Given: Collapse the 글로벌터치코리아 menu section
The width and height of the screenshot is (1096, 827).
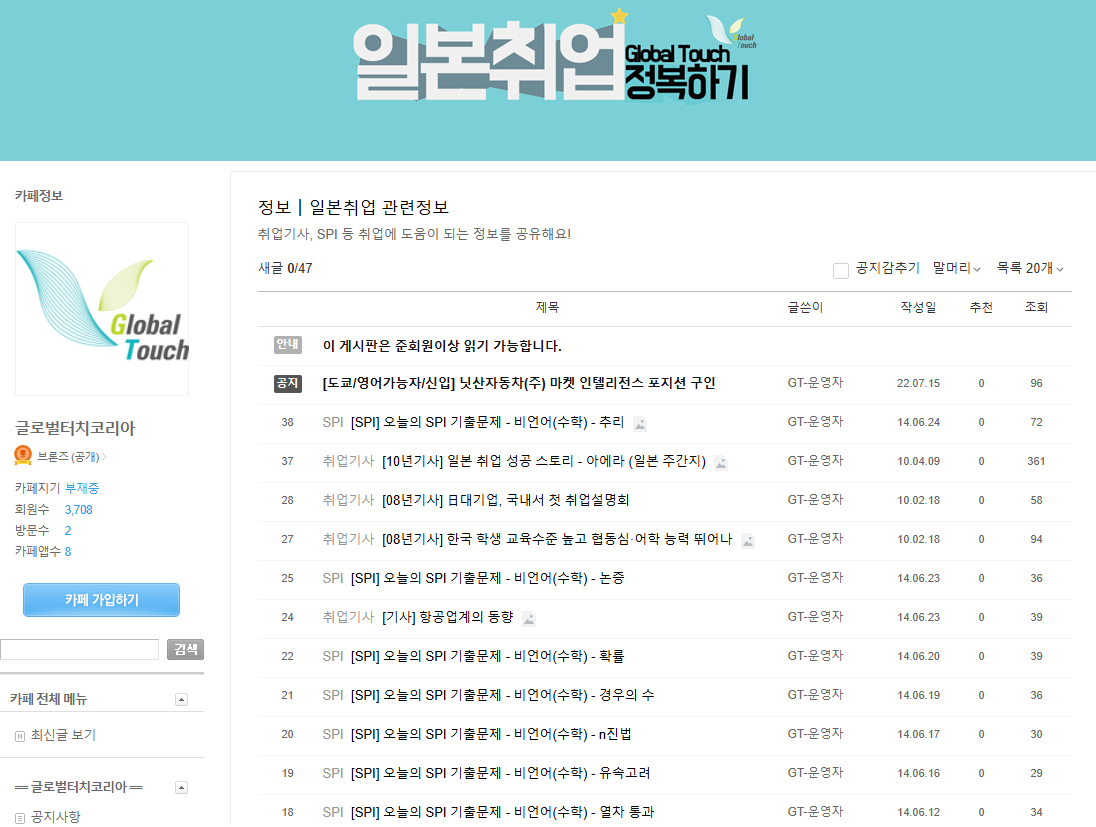Looking at the screenshot, I should pyautogui.click(x=182, y=787).
